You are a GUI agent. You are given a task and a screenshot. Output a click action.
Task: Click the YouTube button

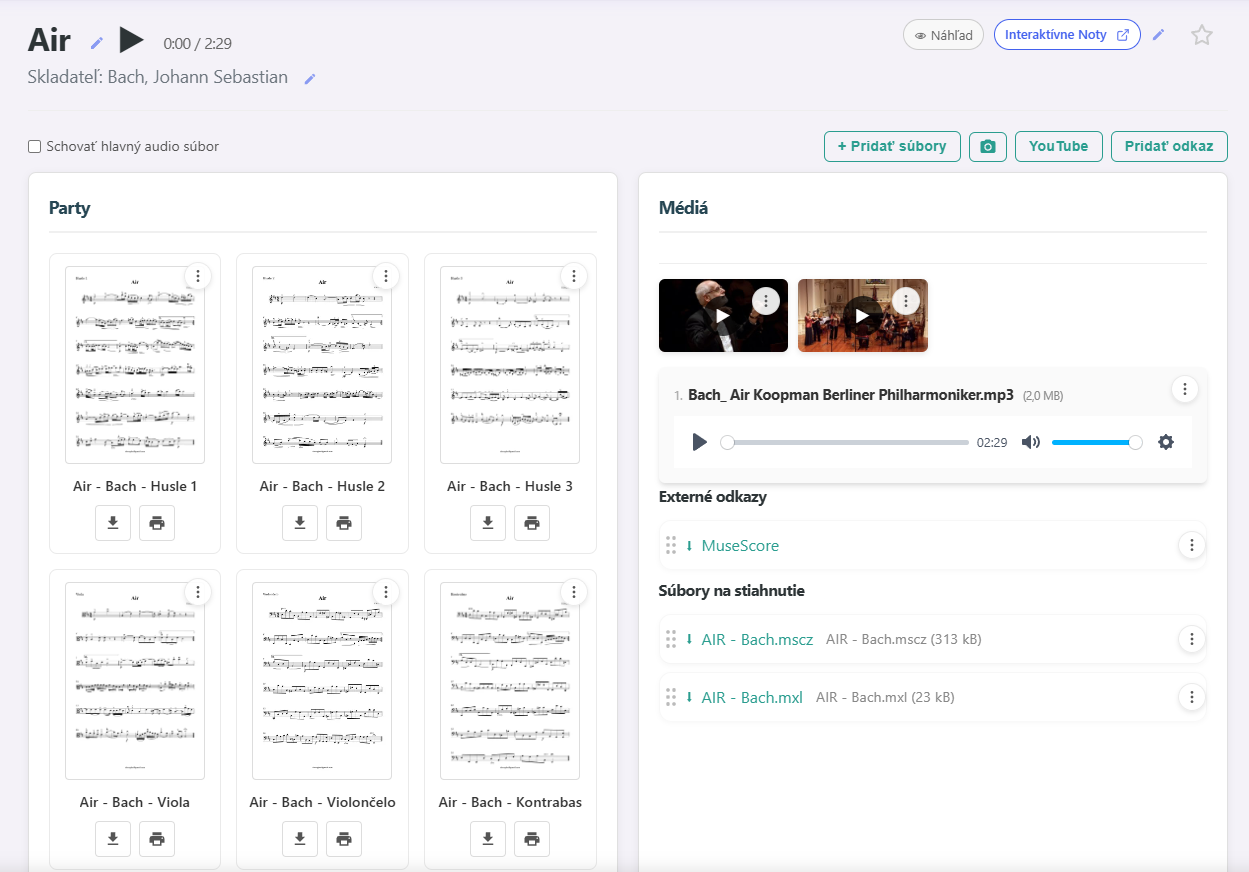tap(1059, 146)
